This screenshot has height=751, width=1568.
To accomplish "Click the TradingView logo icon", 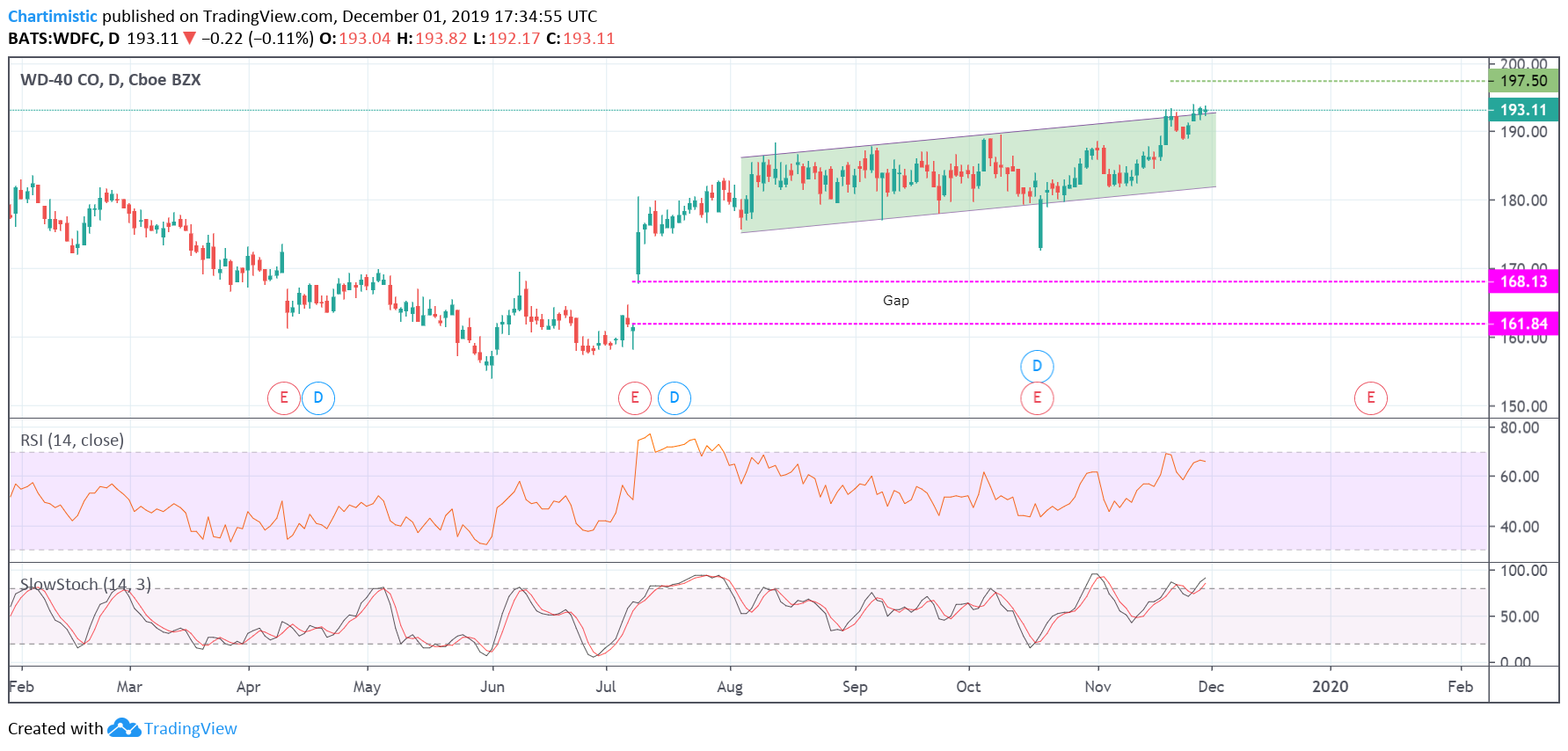I will point(124,728).
